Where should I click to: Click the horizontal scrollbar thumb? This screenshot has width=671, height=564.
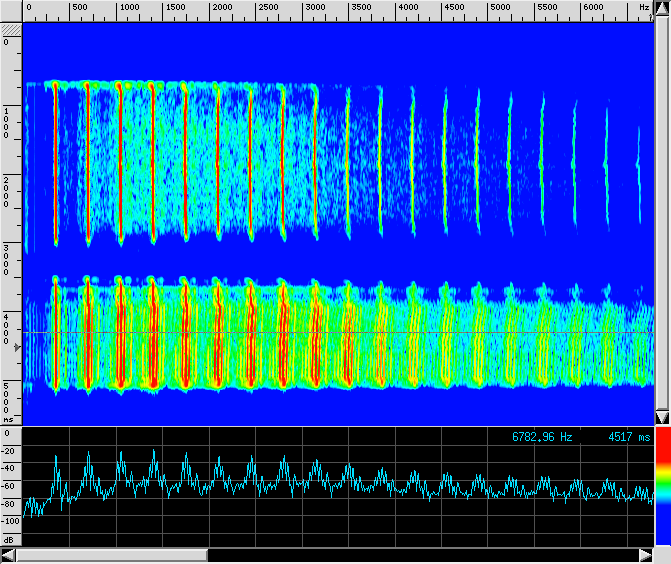pos(110,555)
